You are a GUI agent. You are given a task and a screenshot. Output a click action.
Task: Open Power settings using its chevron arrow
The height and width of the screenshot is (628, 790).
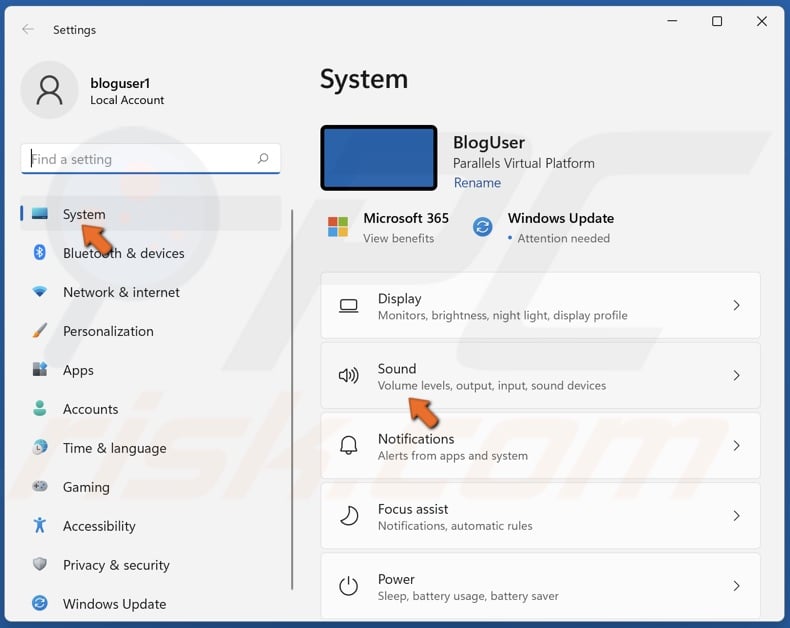(x=737, y=586)
